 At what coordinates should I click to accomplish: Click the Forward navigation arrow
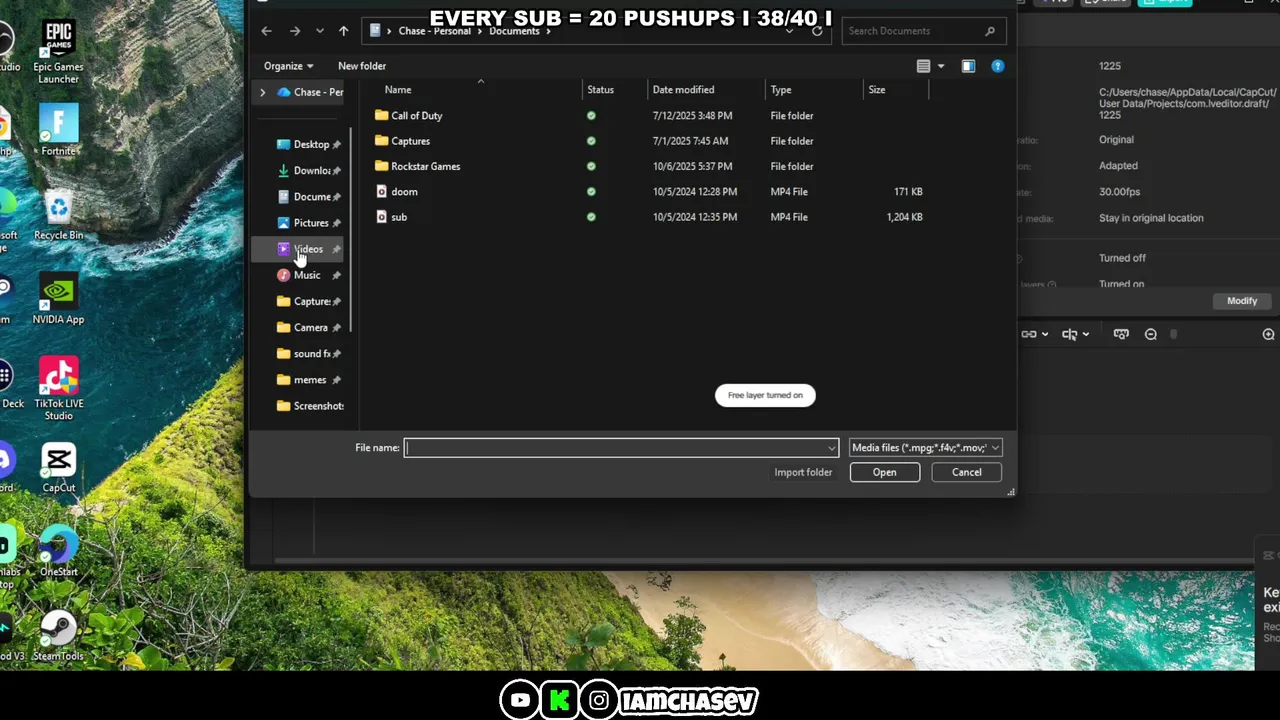tap(295, 31)
